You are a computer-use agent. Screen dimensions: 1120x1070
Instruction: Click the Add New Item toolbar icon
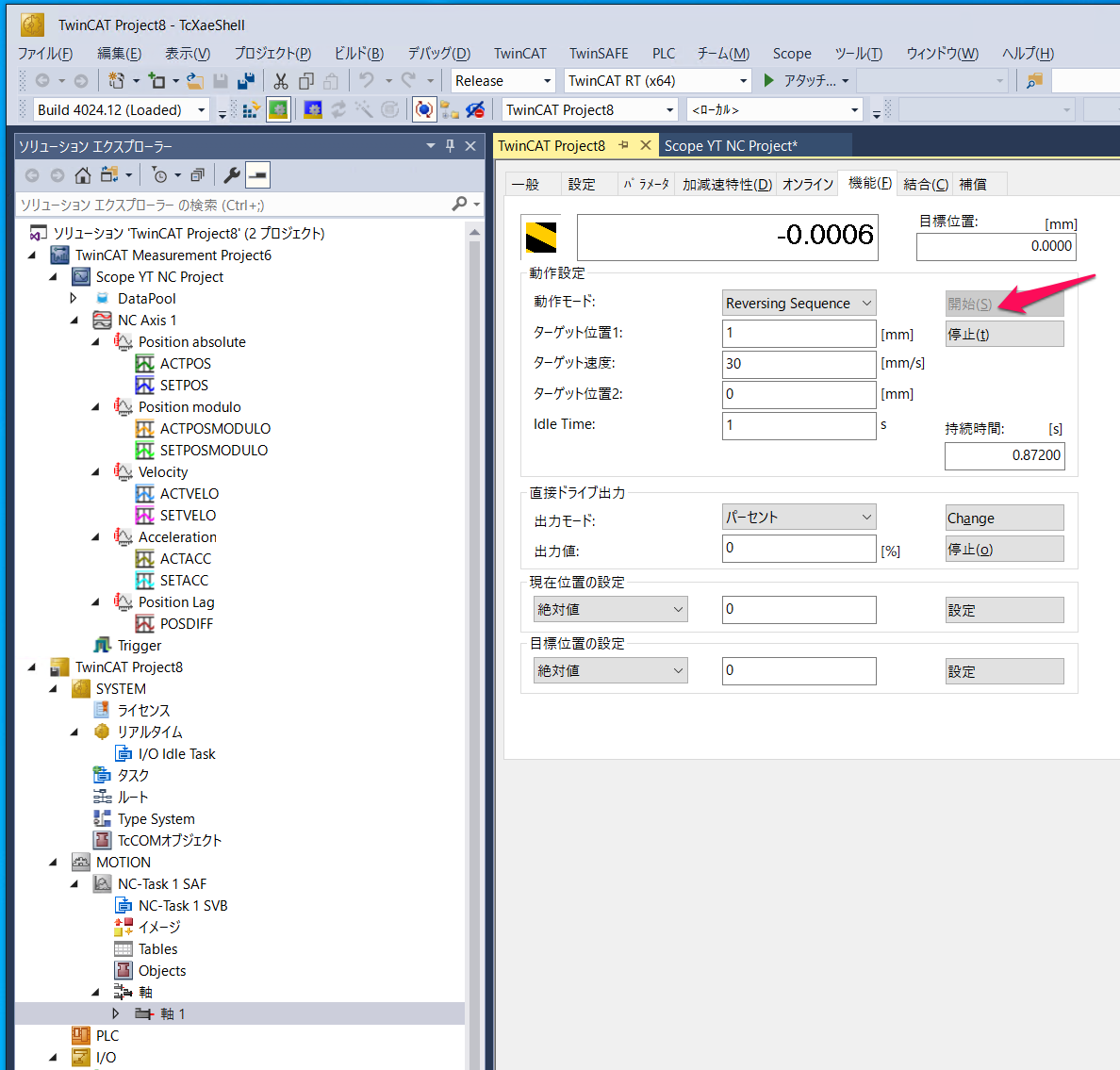tap(156, 81)
